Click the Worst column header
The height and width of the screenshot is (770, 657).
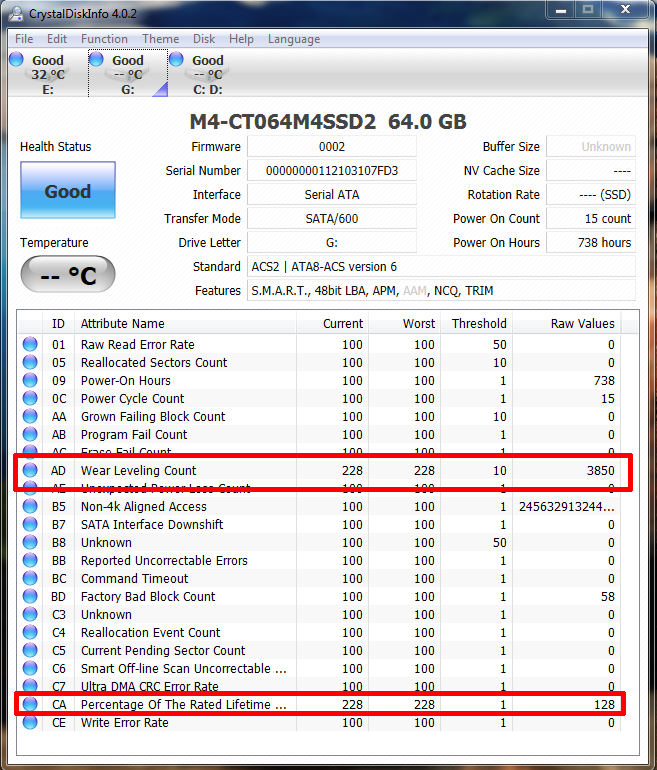tap(404, 324)
